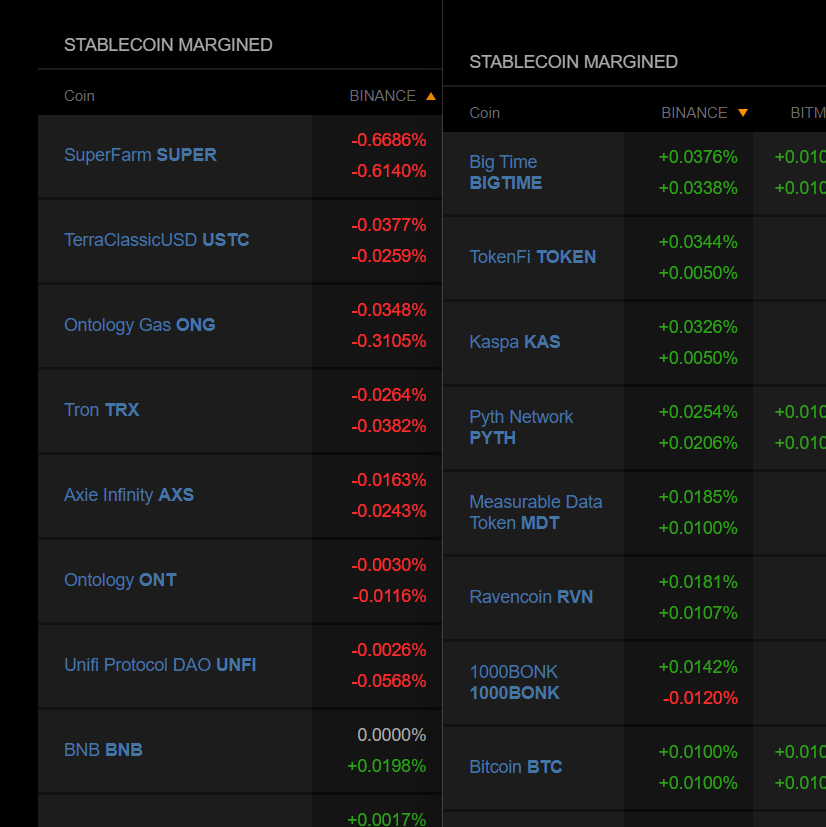Click SUPER rate -0.6140%
The width and height of the screenshot is (826, 827).
click(x=389, y=171)
